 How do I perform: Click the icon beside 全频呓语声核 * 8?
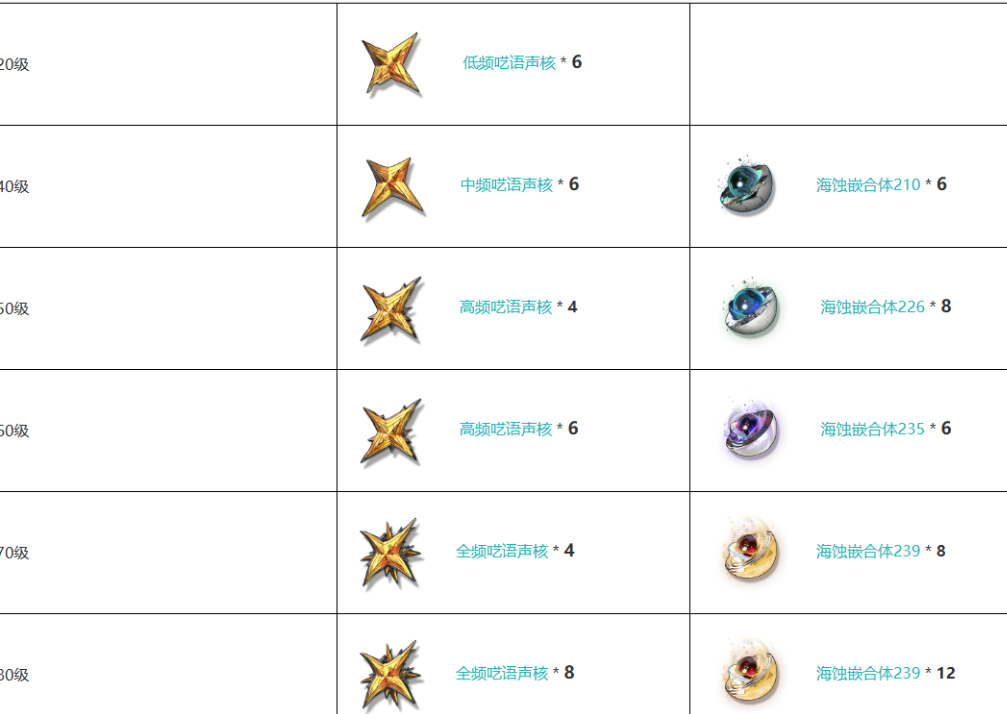[x=390, y=675]
